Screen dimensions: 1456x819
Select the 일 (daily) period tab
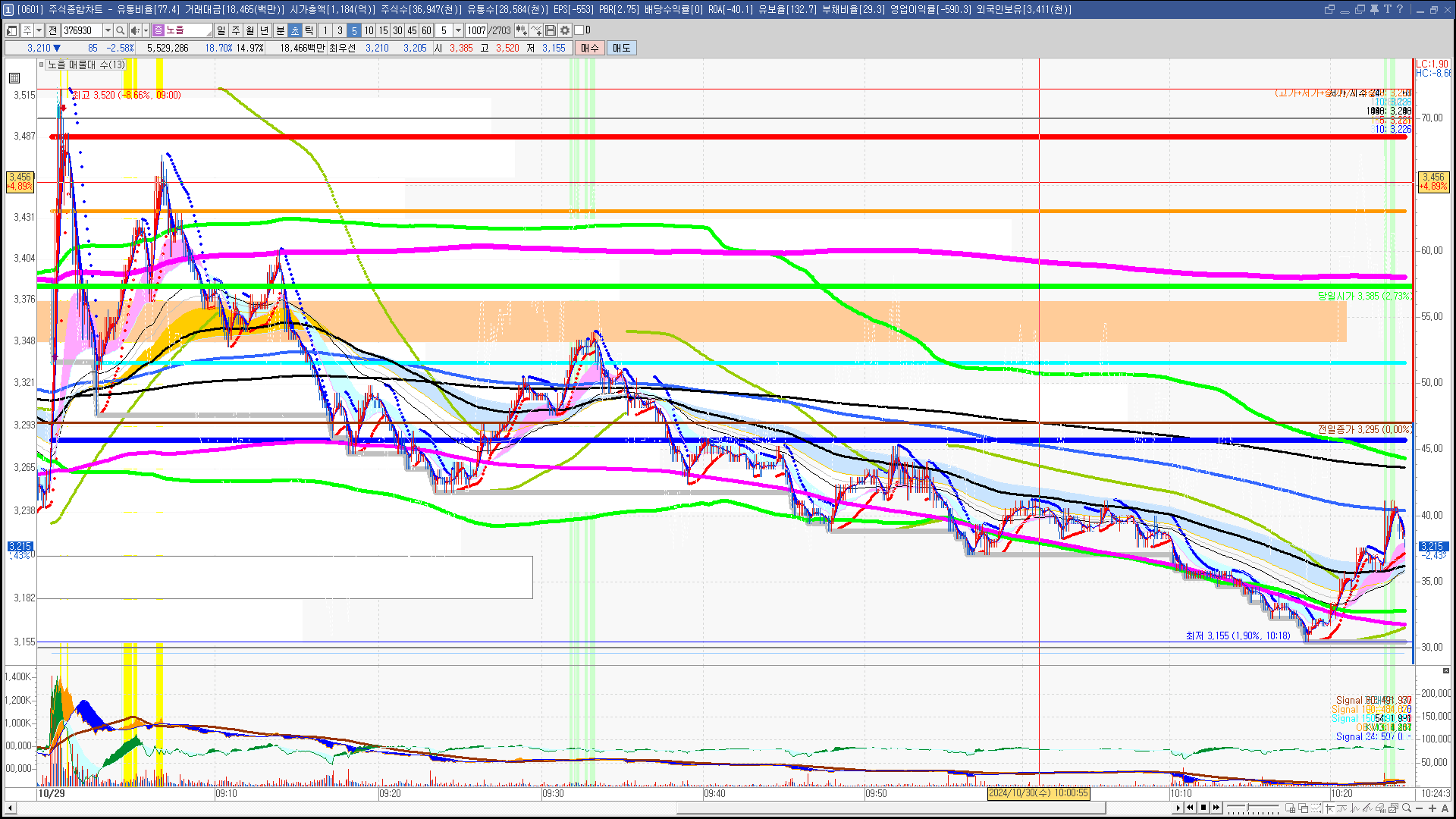[x=221, y=30]
